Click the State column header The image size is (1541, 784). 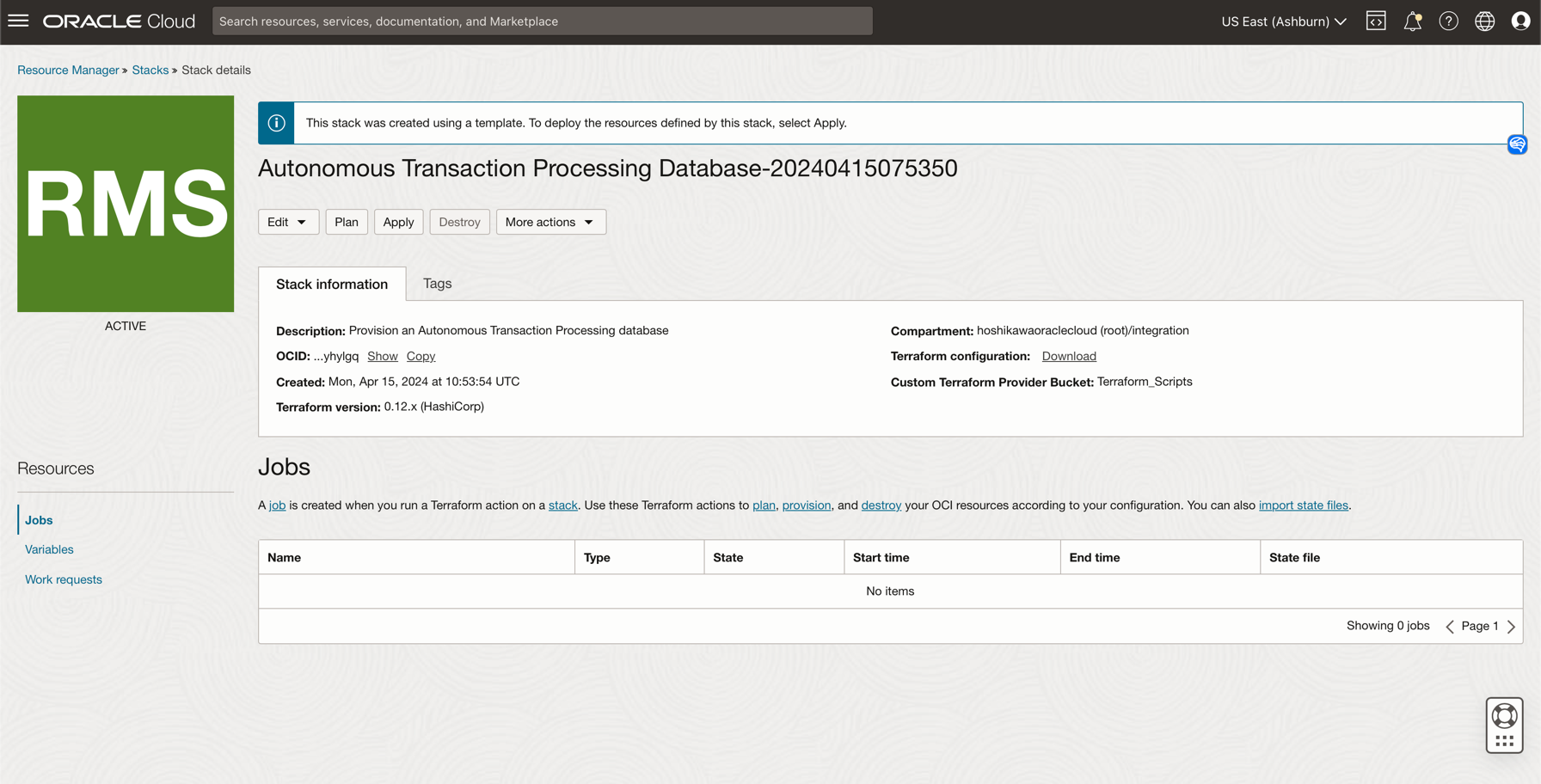774,557
